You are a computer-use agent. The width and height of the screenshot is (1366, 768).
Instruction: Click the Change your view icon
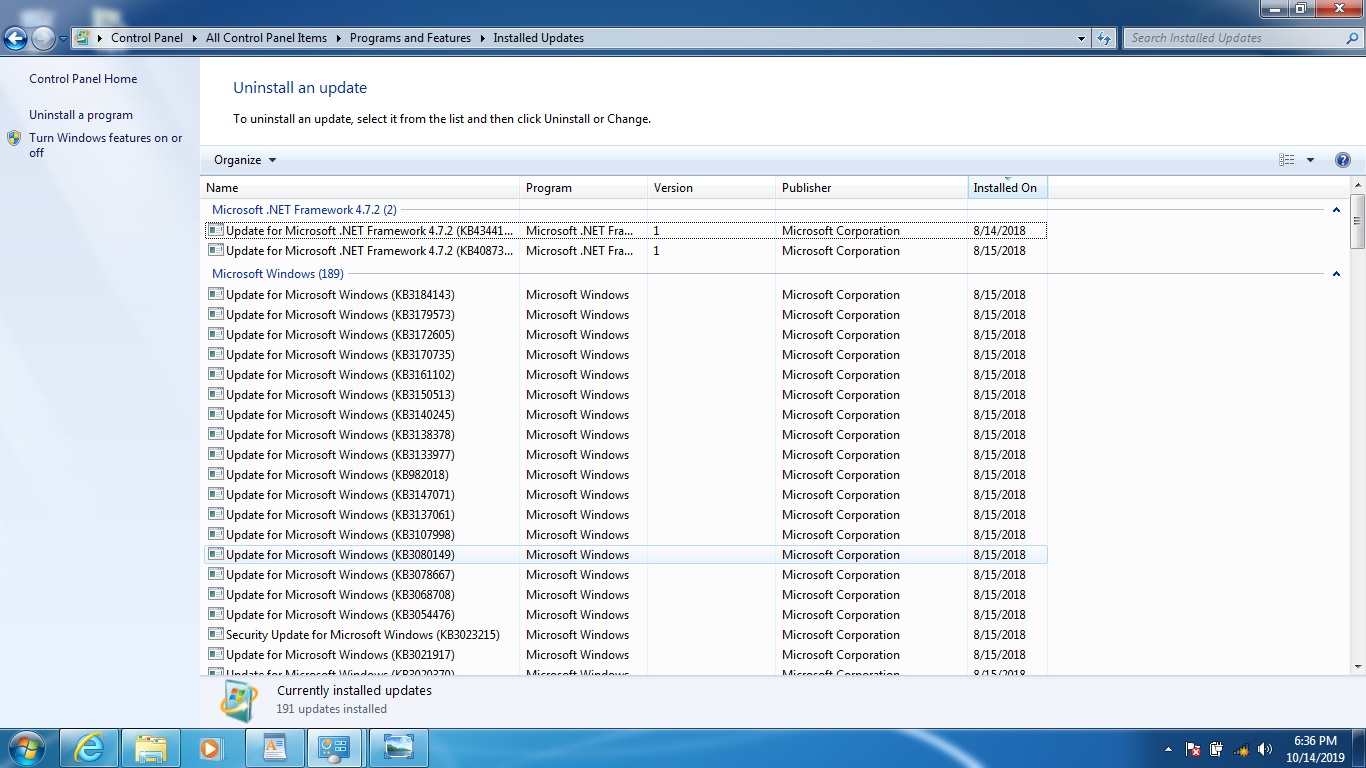pos(1287,160)
